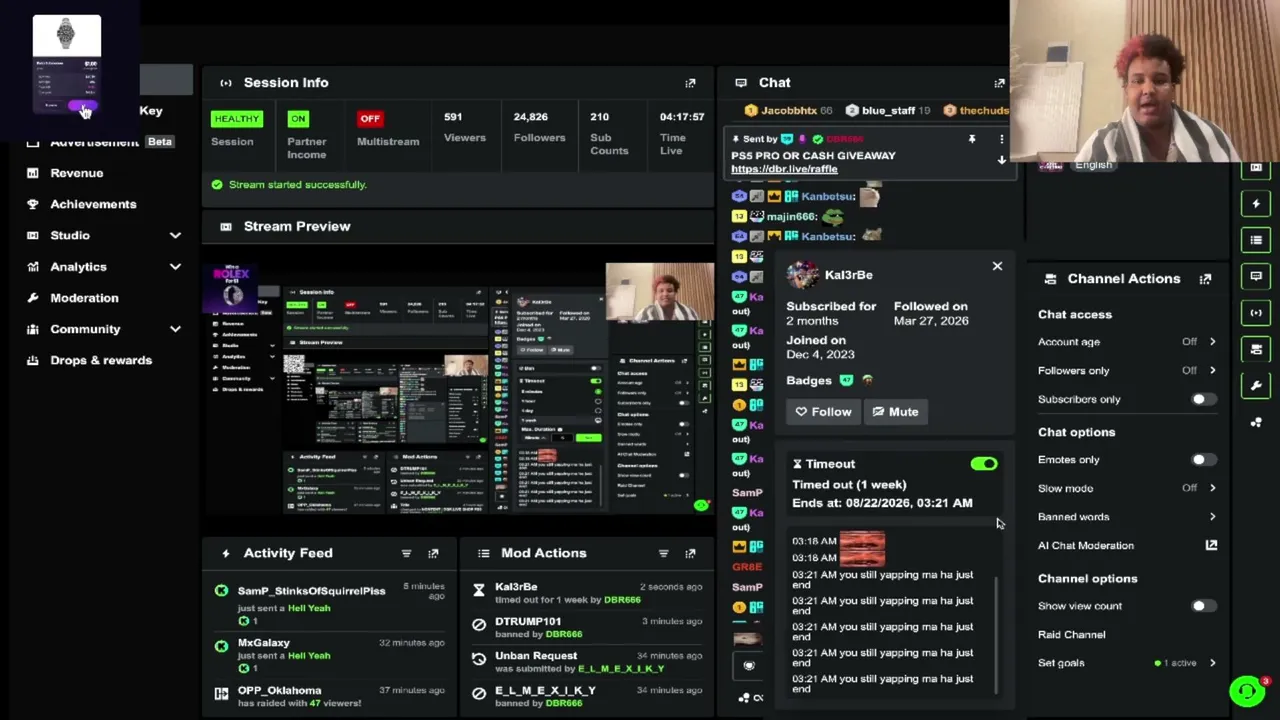Click unban request icon in Mod Actions
Screen dimensions: 1280x720
click(x=479, y=659)
